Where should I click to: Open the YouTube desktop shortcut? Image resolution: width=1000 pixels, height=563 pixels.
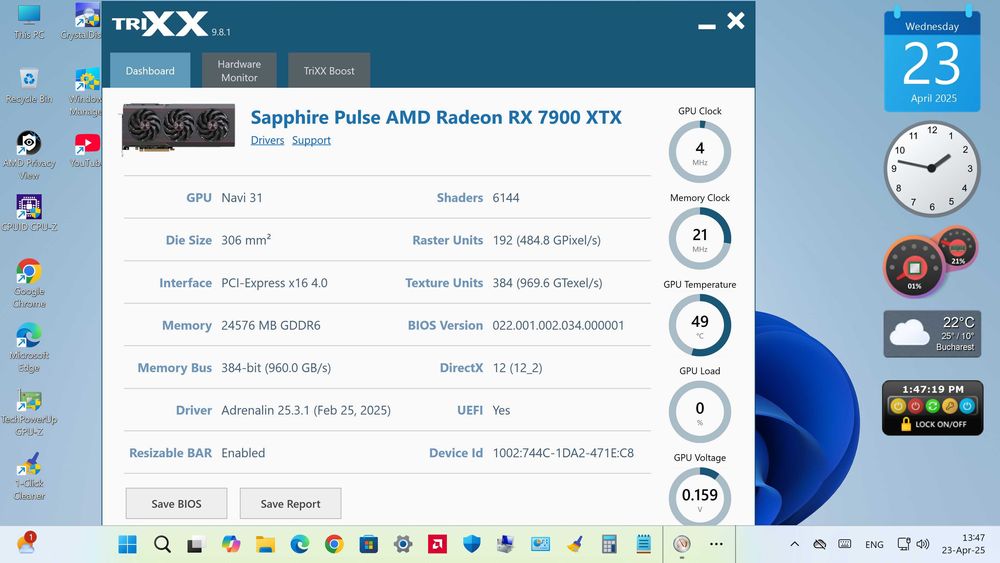[85, 151]
